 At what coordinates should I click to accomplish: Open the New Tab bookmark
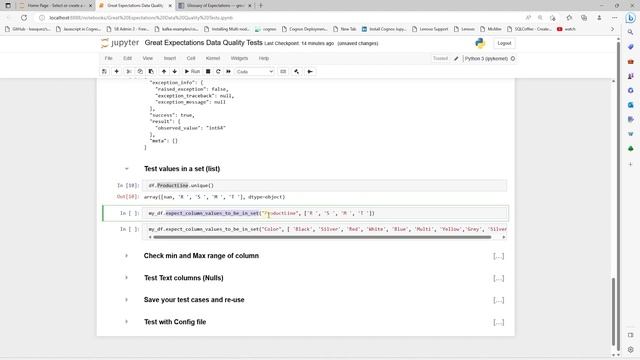344,29
